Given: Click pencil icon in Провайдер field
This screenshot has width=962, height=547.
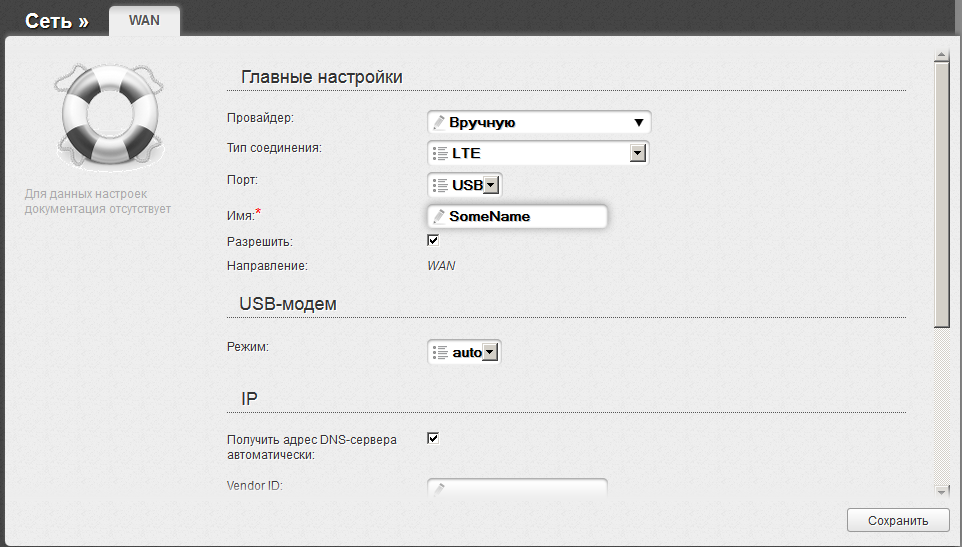Looking at the screenshot, I should click(439, 122).
